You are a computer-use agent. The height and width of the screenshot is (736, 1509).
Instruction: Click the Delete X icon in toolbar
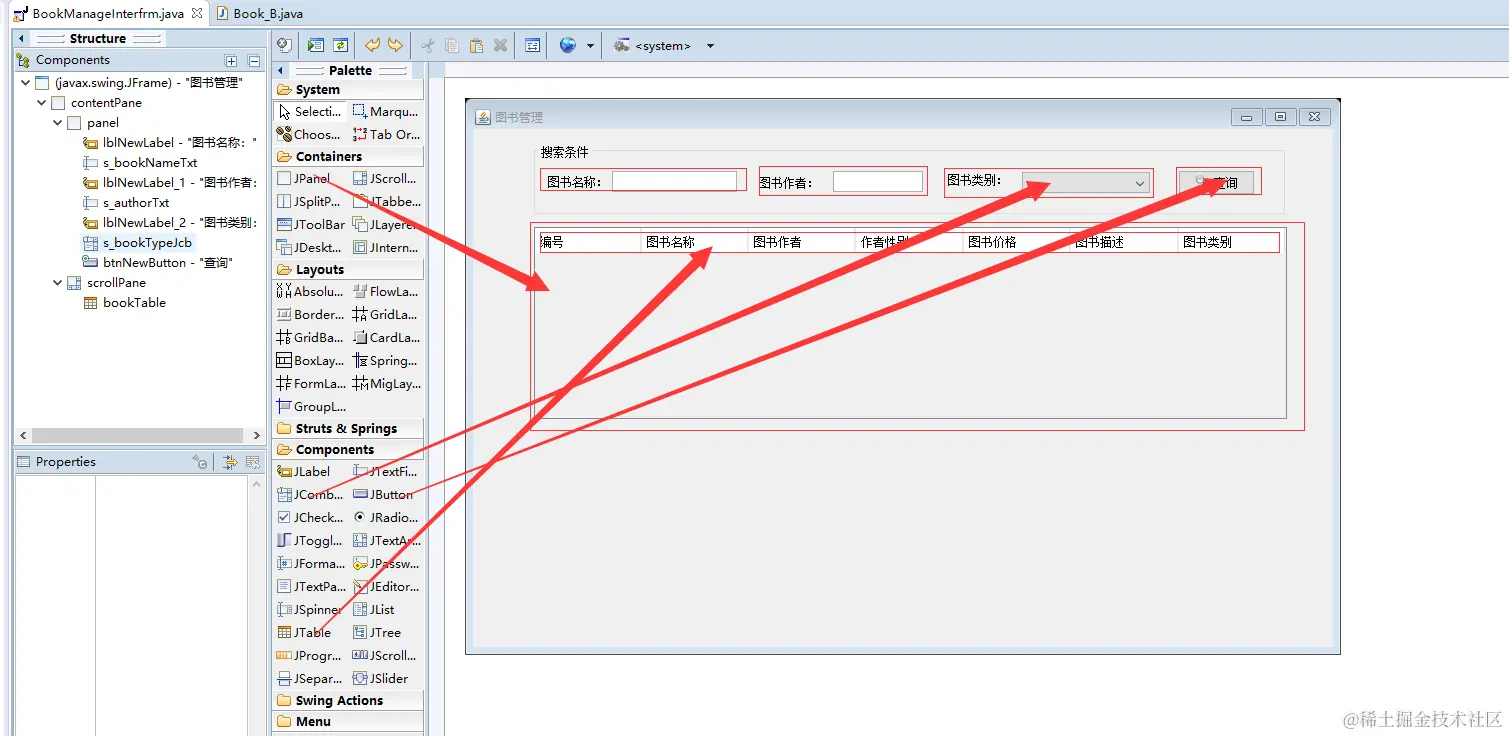[500, 45]
